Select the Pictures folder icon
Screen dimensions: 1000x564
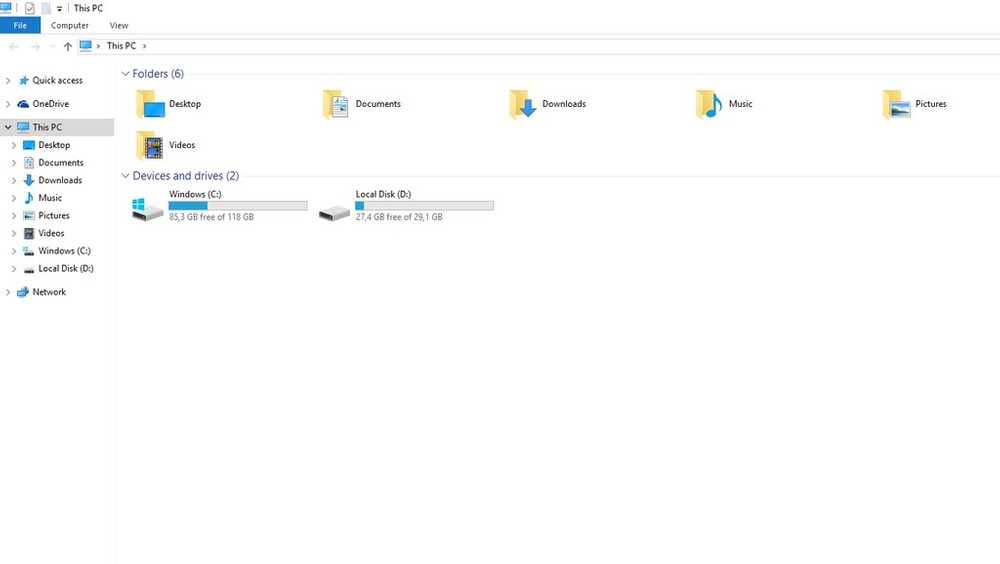point(896,104)
